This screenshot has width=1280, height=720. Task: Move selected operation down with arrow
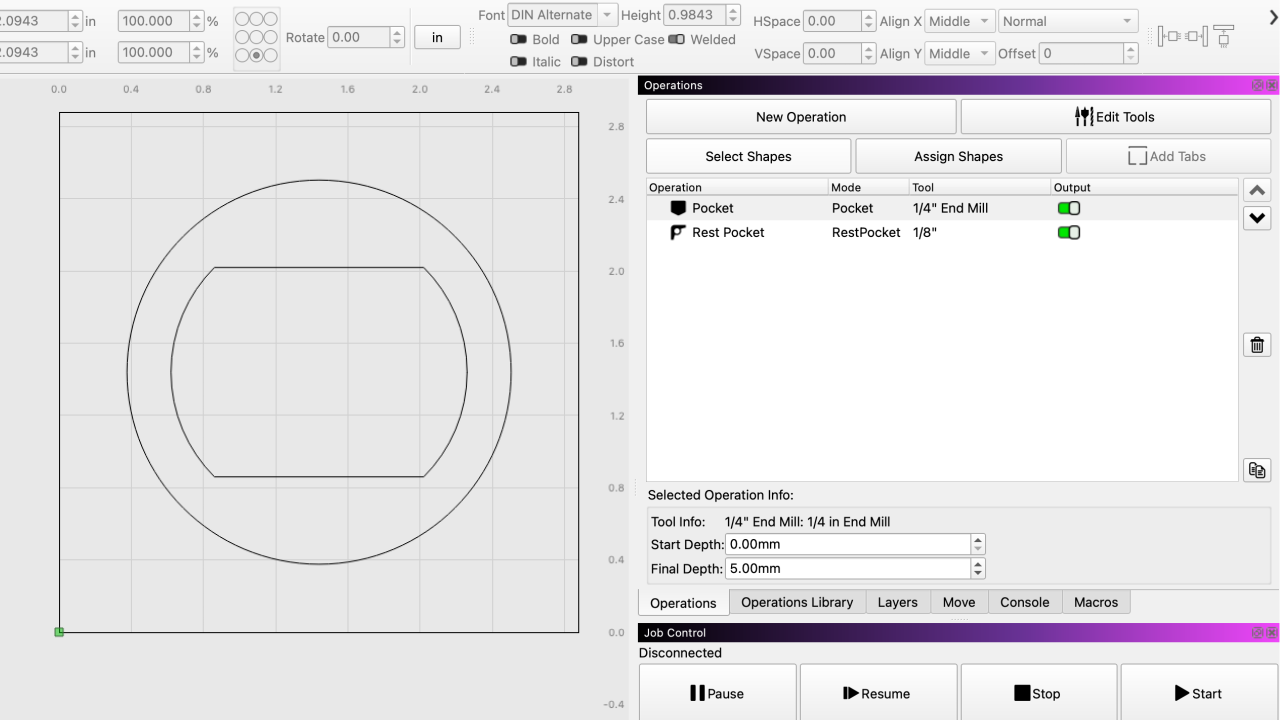(x=1257, y=218)
